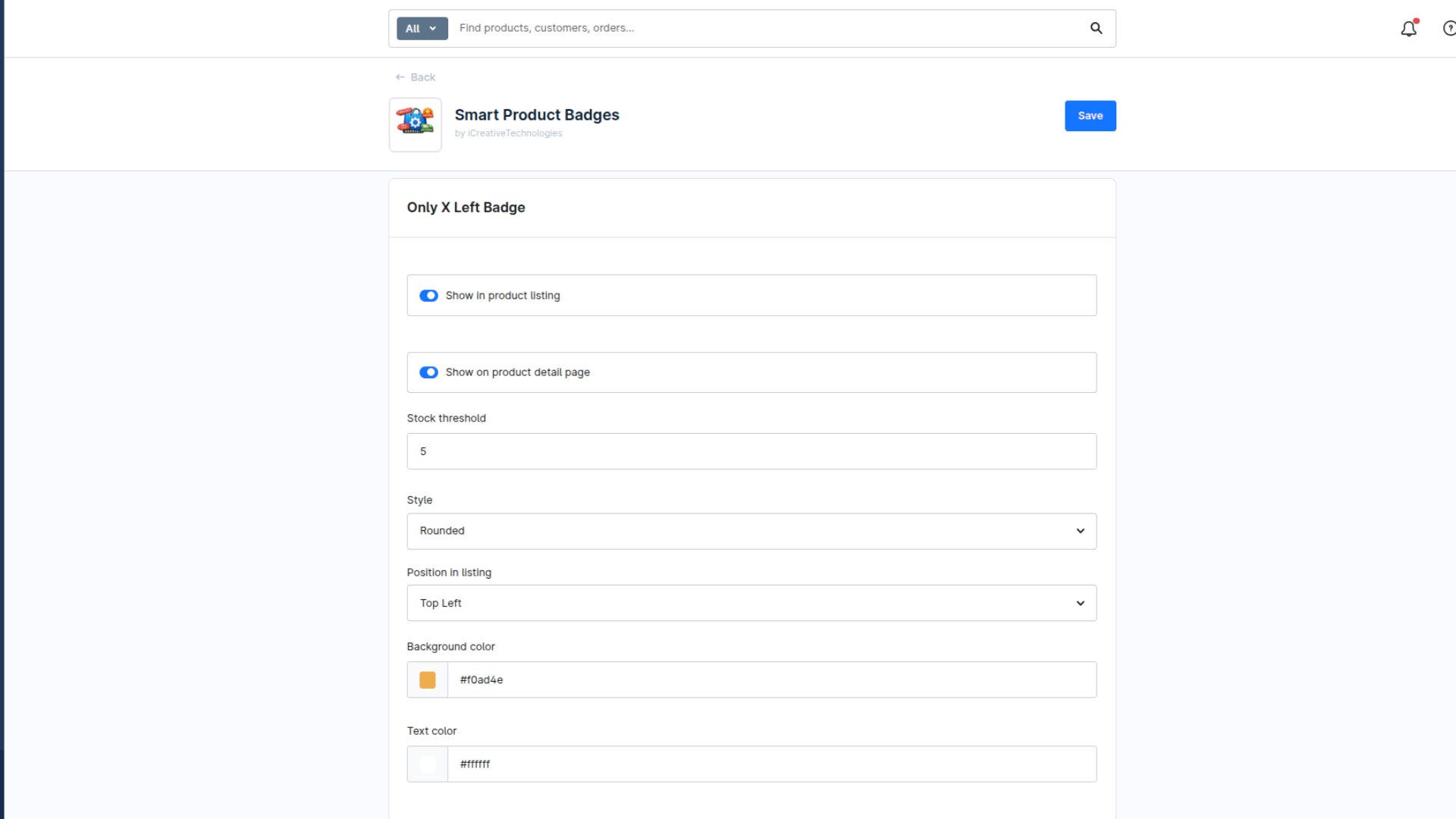The height and width of the screenshot is (819, 1456).
Task: Toggle Show on product detail page switch
Action: (428, 372)
